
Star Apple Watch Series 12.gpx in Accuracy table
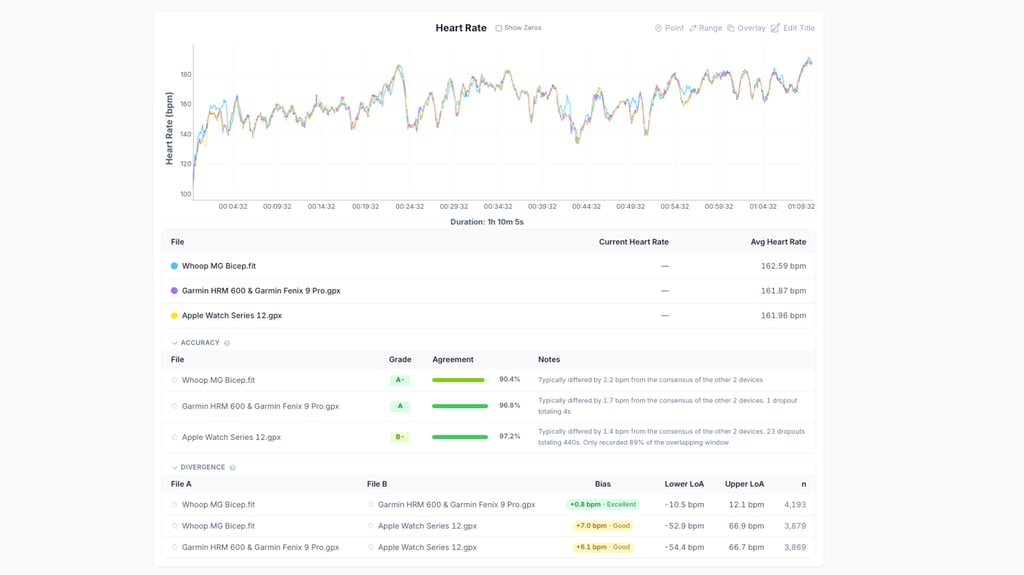(174, 437)
